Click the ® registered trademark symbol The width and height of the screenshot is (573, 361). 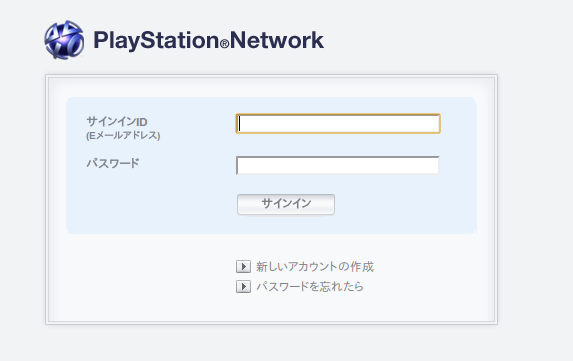[224, 44]
